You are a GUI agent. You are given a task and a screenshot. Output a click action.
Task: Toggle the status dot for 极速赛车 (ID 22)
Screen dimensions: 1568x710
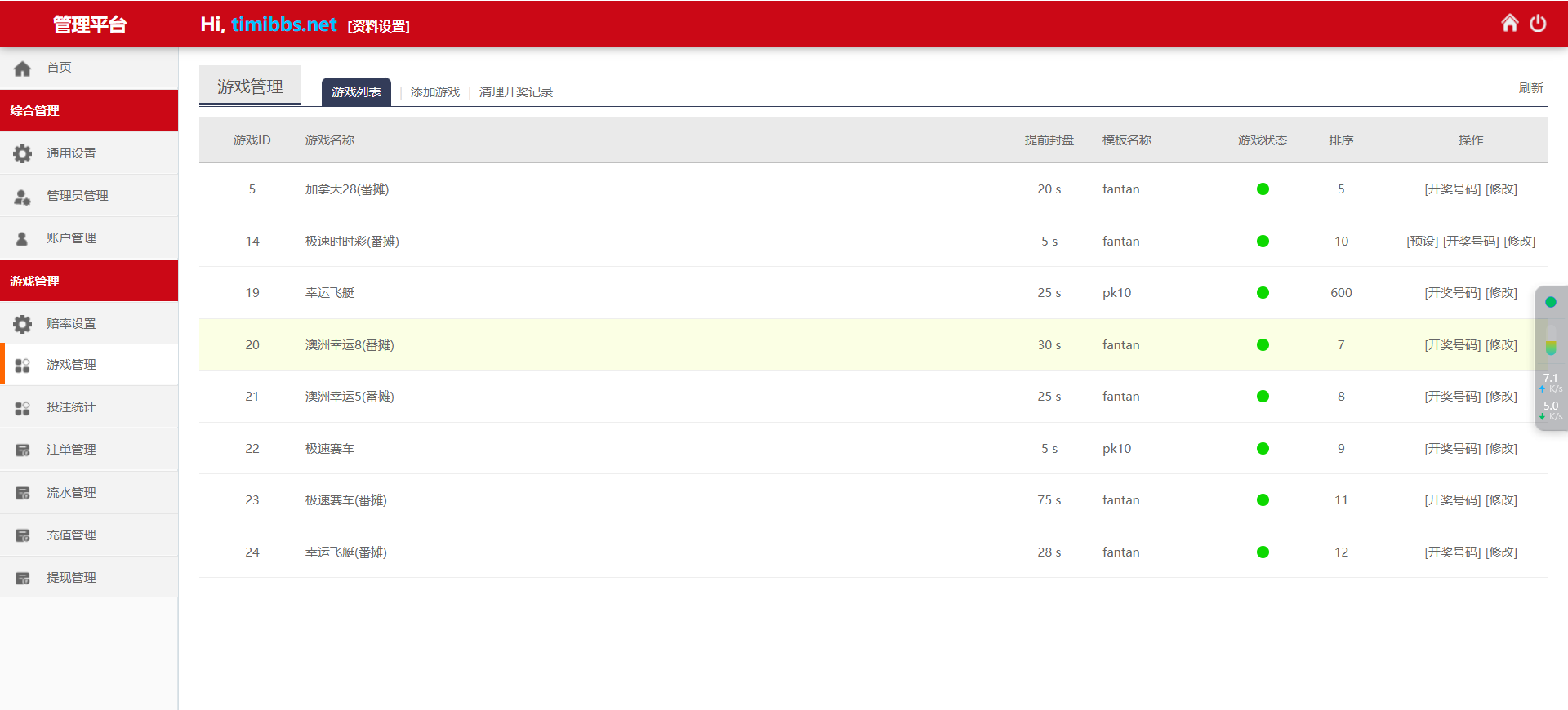pyautogui.click(x=1263, y=448)
